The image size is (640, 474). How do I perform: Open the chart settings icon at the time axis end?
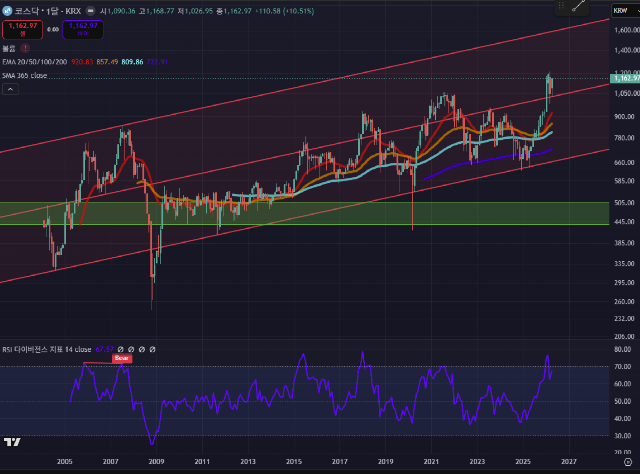pyautogui.click(x=628, y=462)
